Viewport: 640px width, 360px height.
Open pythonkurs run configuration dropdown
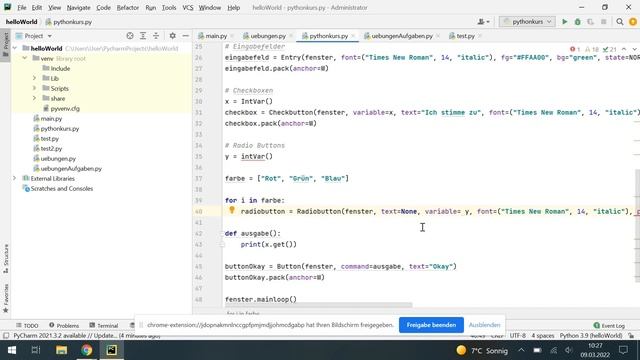coord(527,22)
